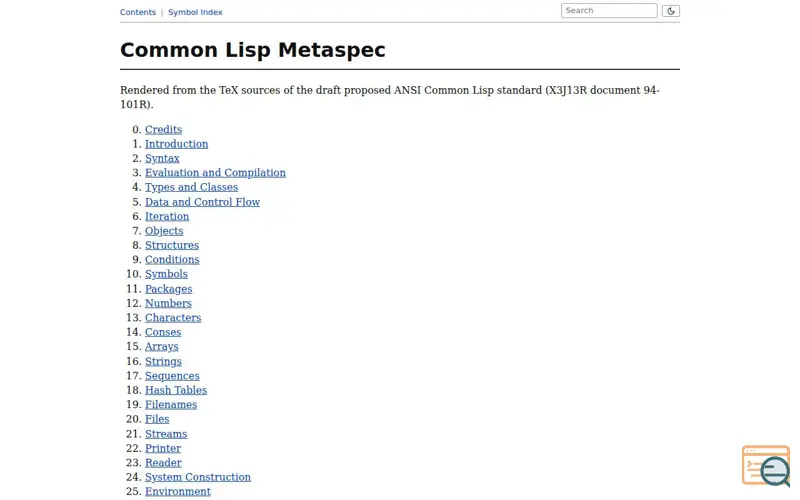Open the Packages chapter link

168,289
